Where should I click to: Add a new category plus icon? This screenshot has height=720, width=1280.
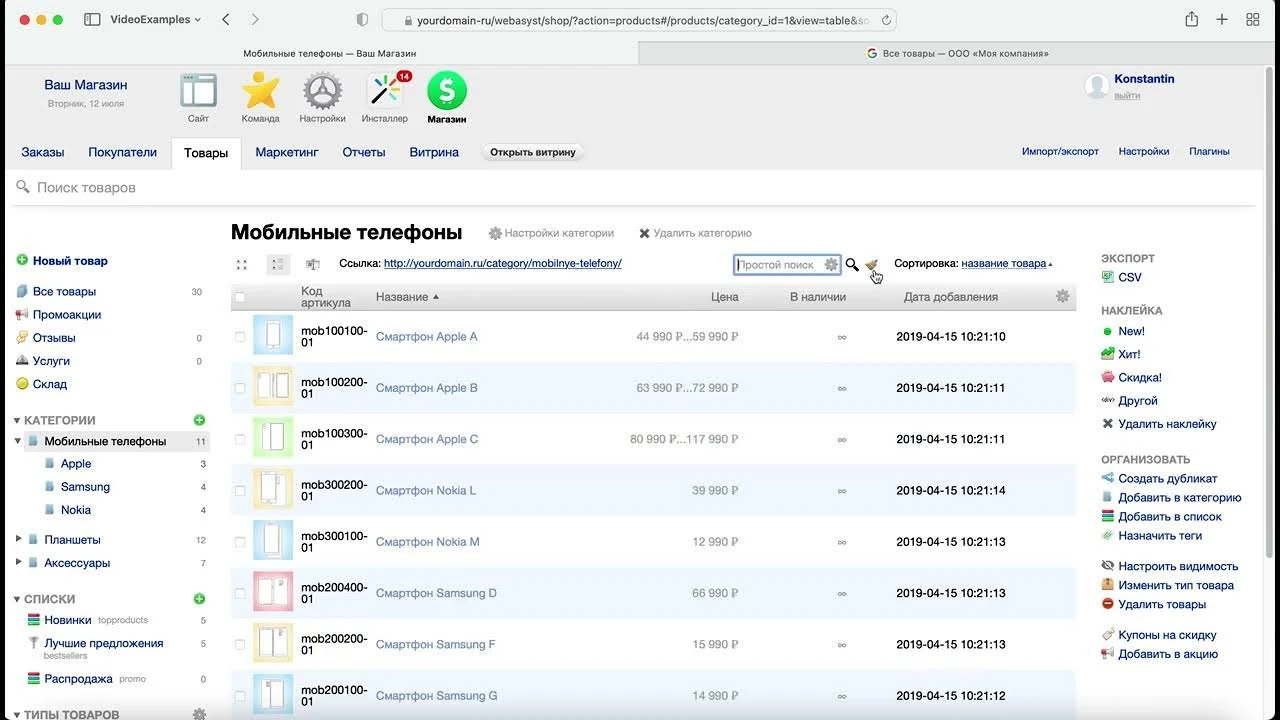click(199, 420)
